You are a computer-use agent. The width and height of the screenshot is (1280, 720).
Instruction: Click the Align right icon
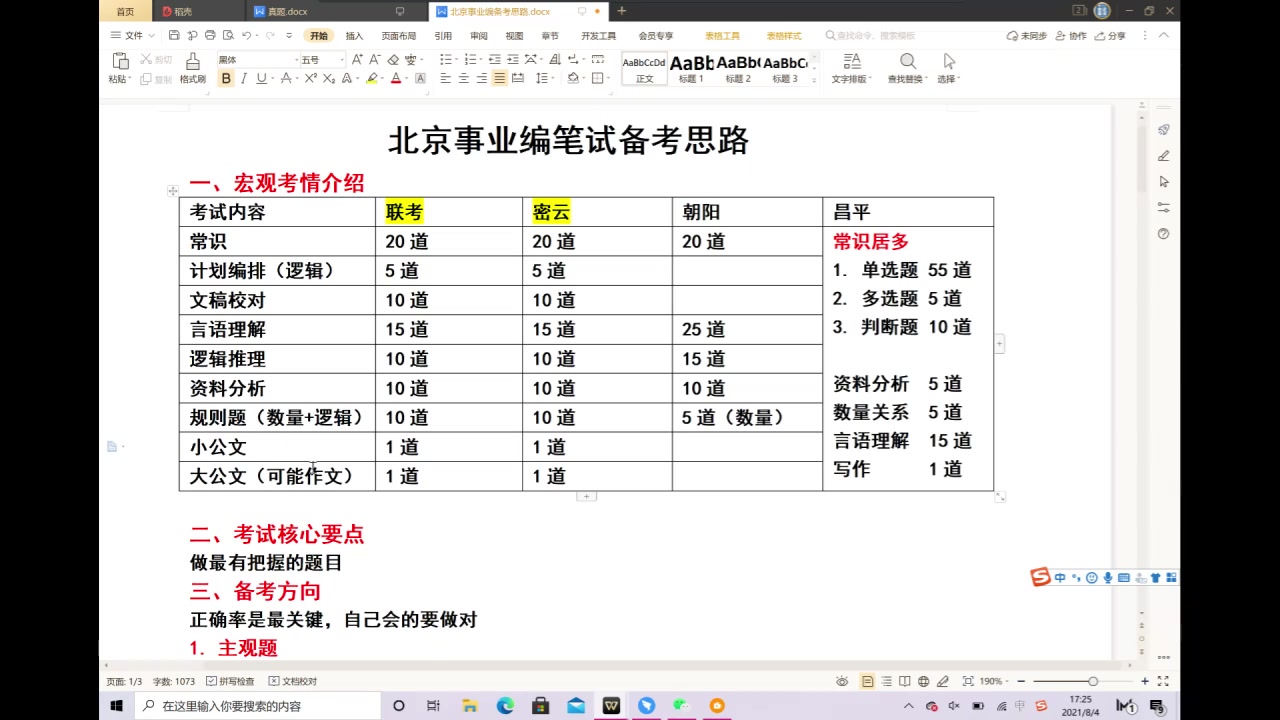481,78
